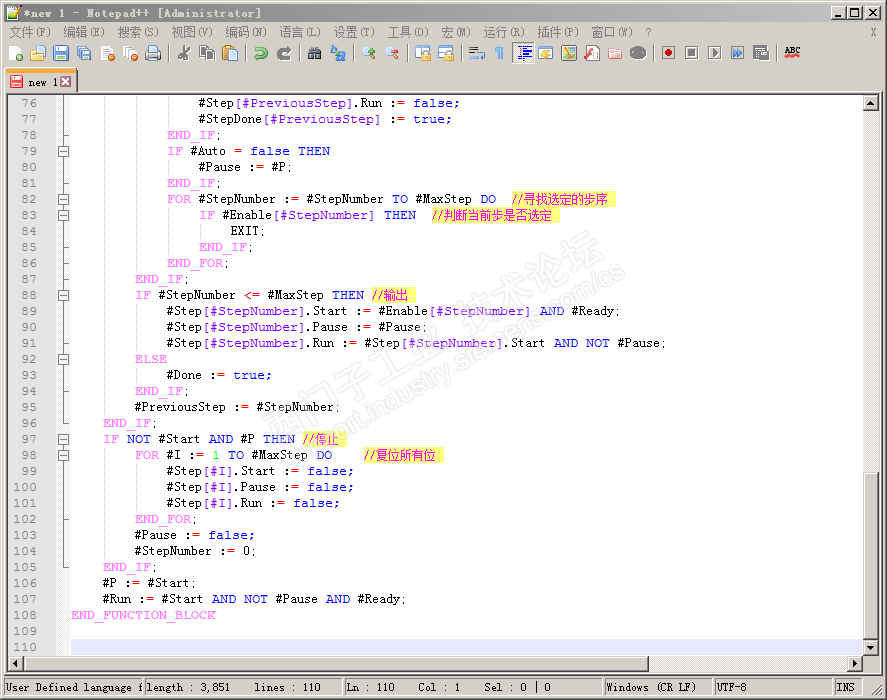Click the Print toolbar icon
This screenshot has height=700, width=887.
click(153, 53)
